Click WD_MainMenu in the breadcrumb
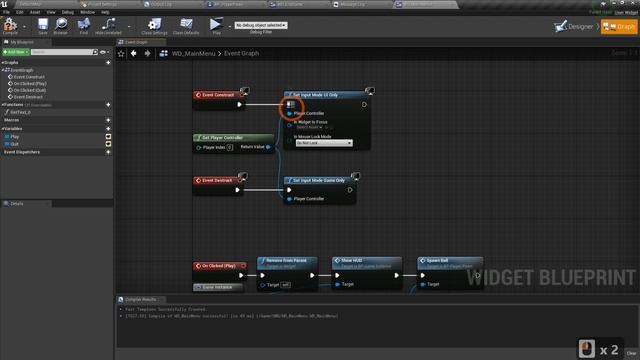Image resolution: width=640 pixels, height=360 pixels. click(193, 53)
